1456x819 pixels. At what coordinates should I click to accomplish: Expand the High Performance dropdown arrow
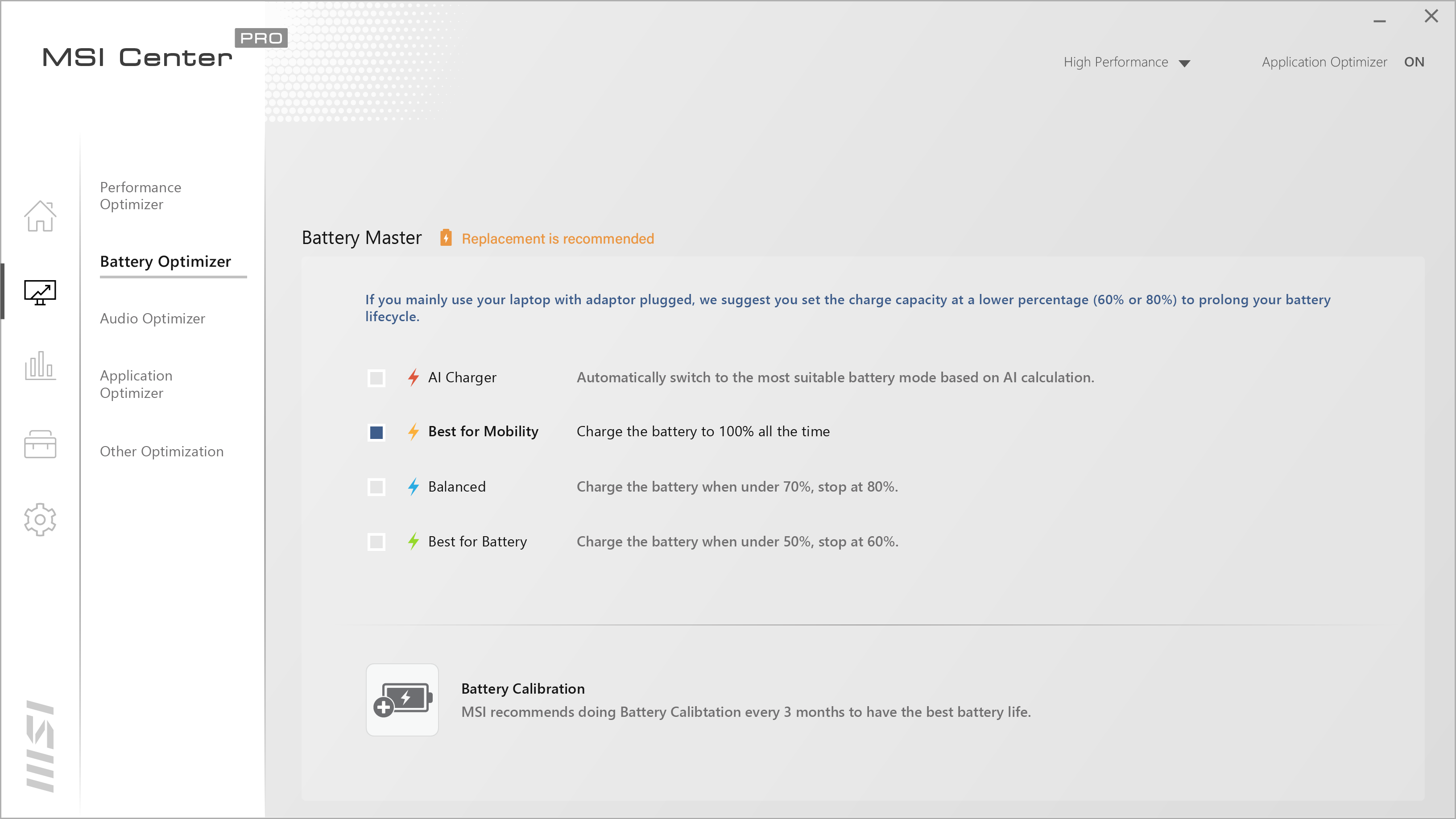[x=1185, y=63]
